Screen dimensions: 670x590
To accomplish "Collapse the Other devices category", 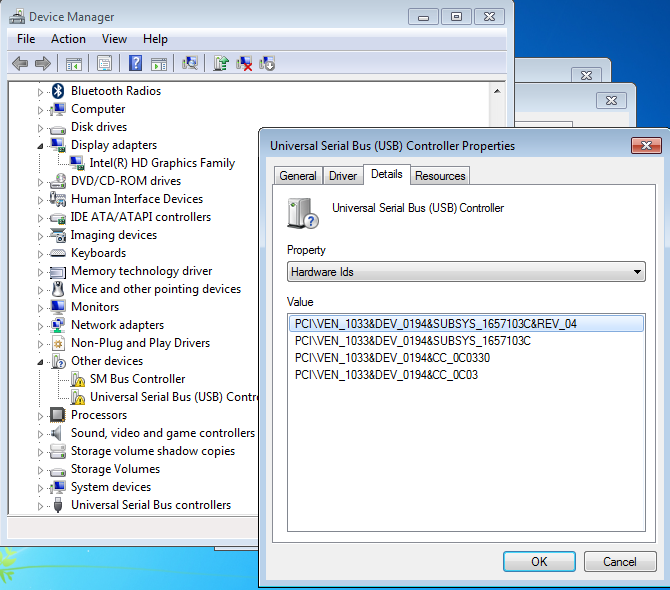I will tap(41, 361).
